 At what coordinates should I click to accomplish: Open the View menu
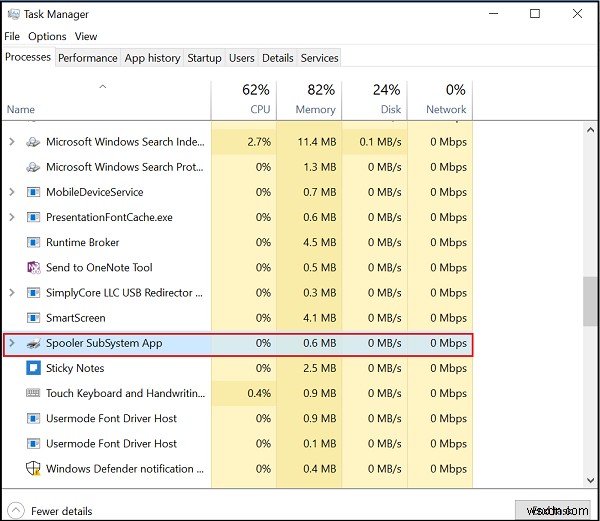pyautogui.click(x=86, y=36)
